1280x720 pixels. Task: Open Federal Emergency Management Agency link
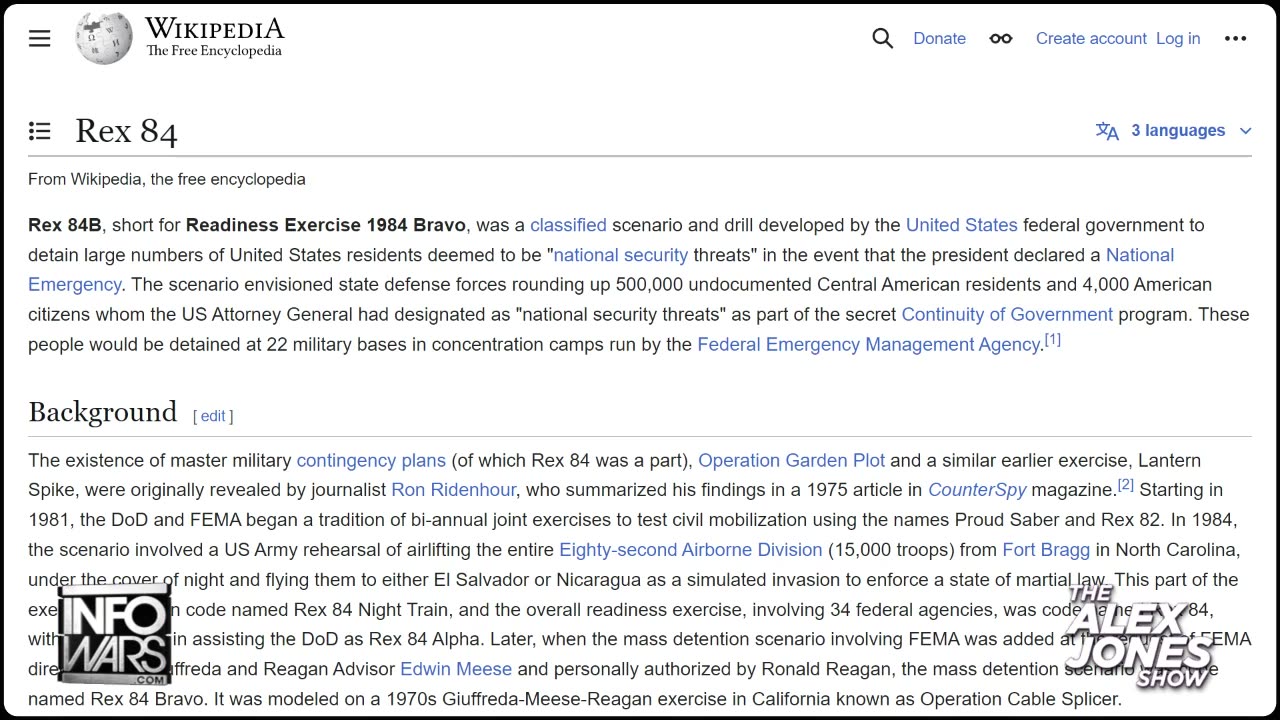click(x=869, y=344)
